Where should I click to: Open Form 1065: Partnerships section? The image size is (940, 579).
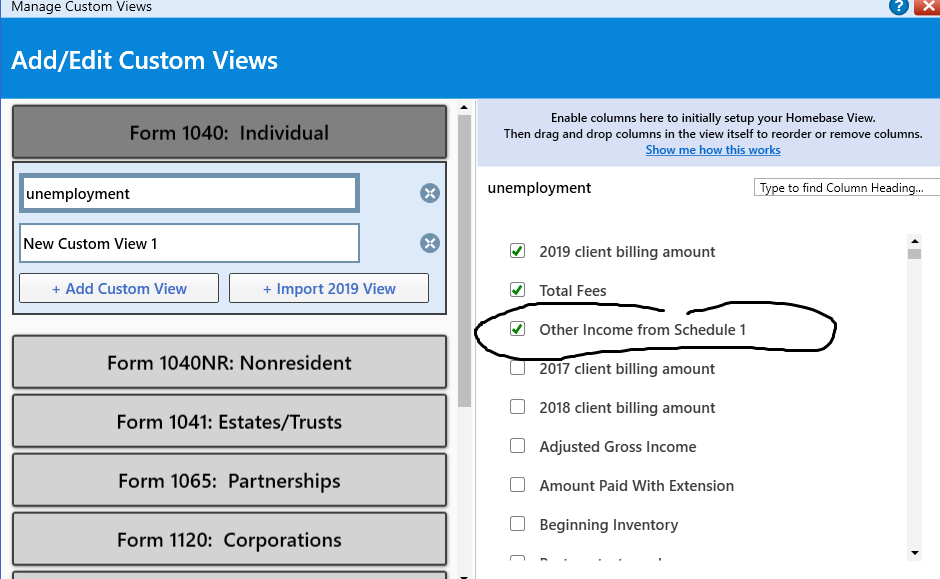click(x=229, y=480)
